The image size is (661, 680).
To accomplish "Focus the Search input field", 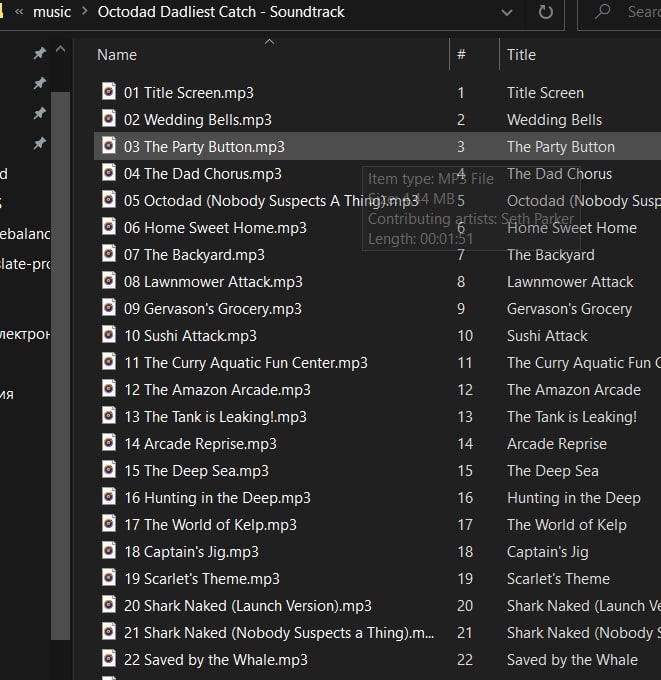I will click(x=644, y=12).
